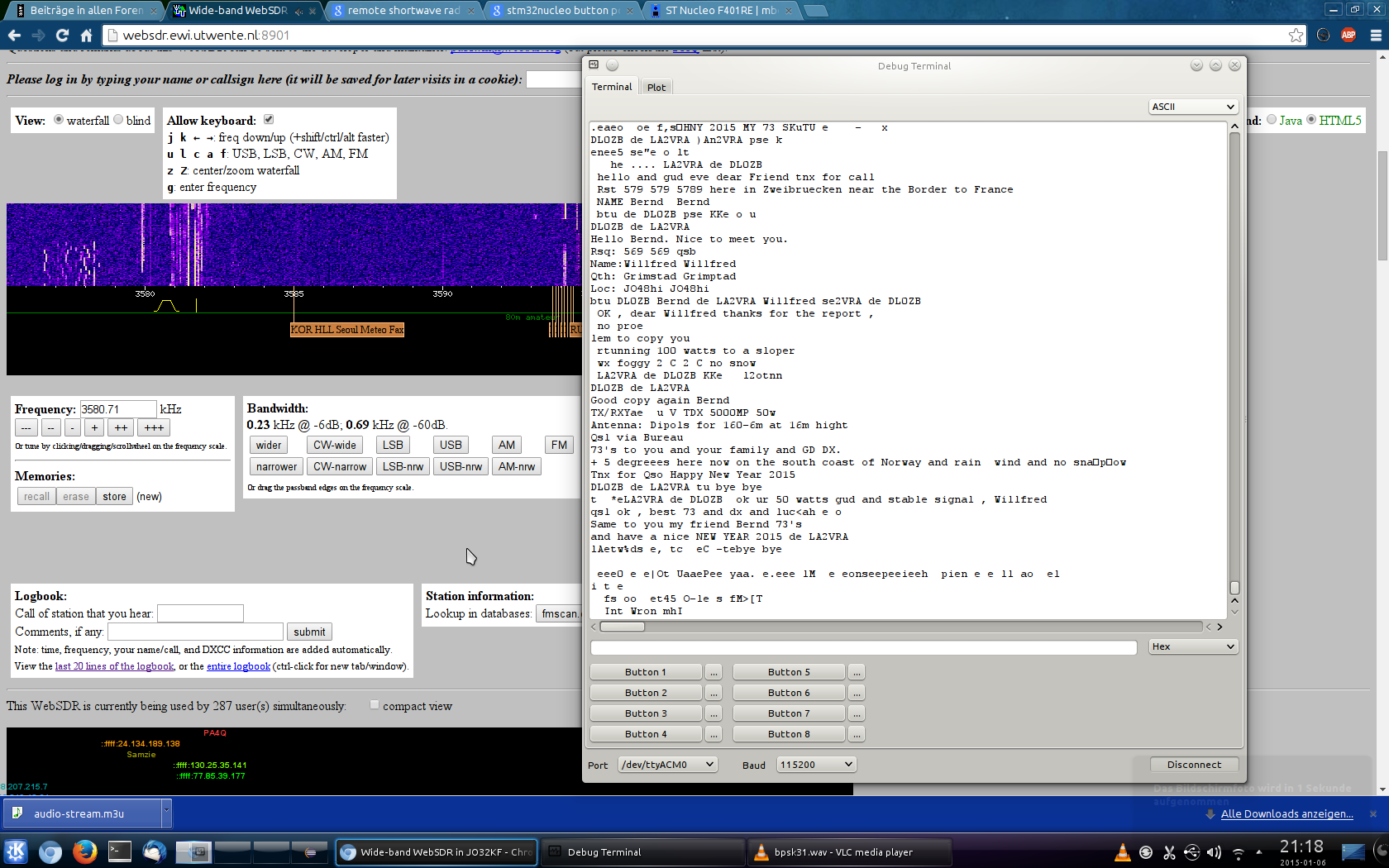Open options for Button 1
This screenshot has width=1389, height=868.
tap(714, 672)
